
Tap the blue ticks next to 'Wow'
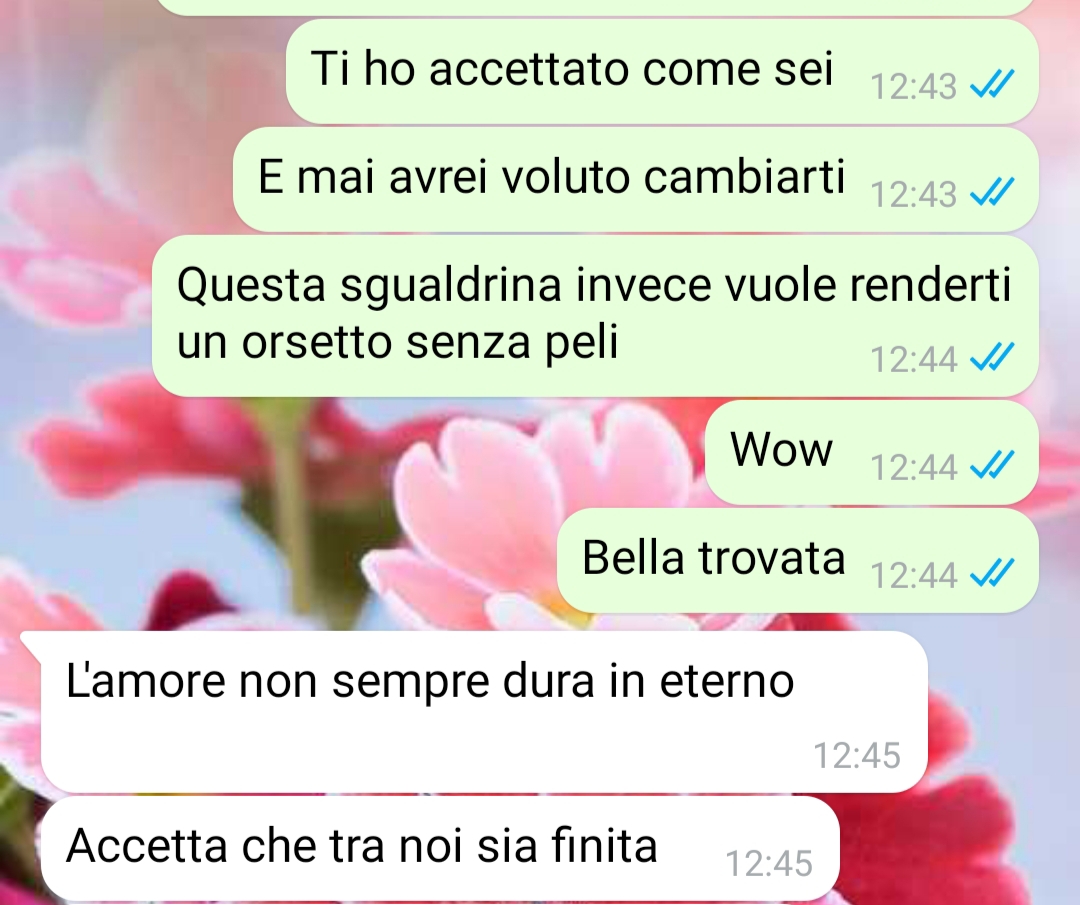point(992,465)
